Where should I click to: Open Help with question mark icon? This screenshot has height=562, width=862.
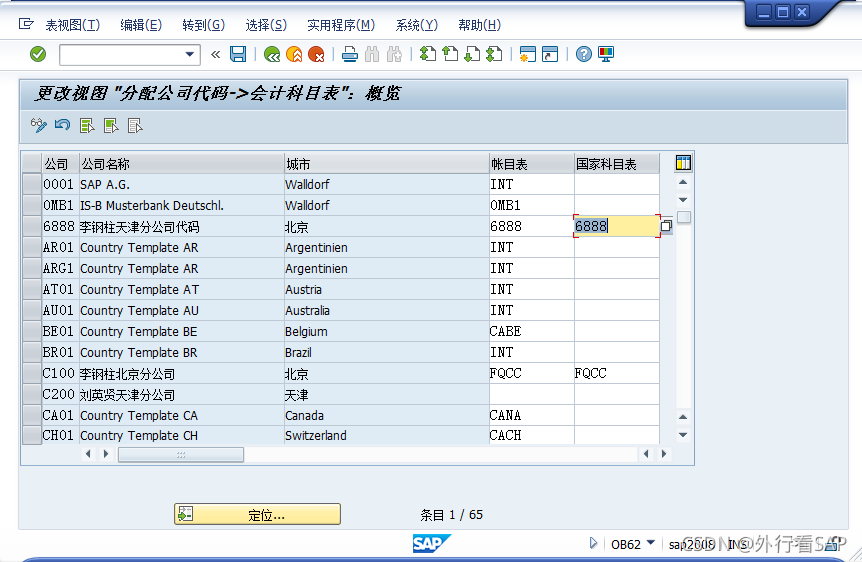pos(584,54)
